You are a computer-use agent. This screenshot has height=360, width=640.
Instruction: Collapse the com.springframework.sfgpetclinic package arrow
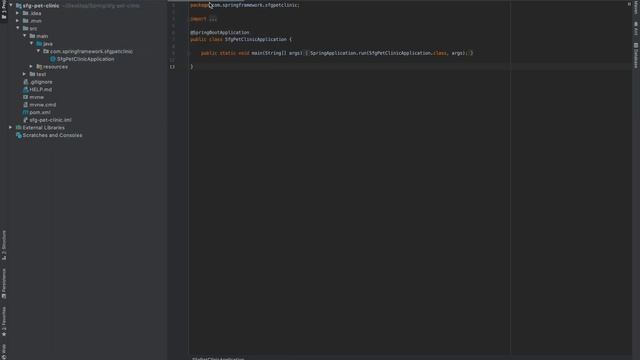pos(38,51)
